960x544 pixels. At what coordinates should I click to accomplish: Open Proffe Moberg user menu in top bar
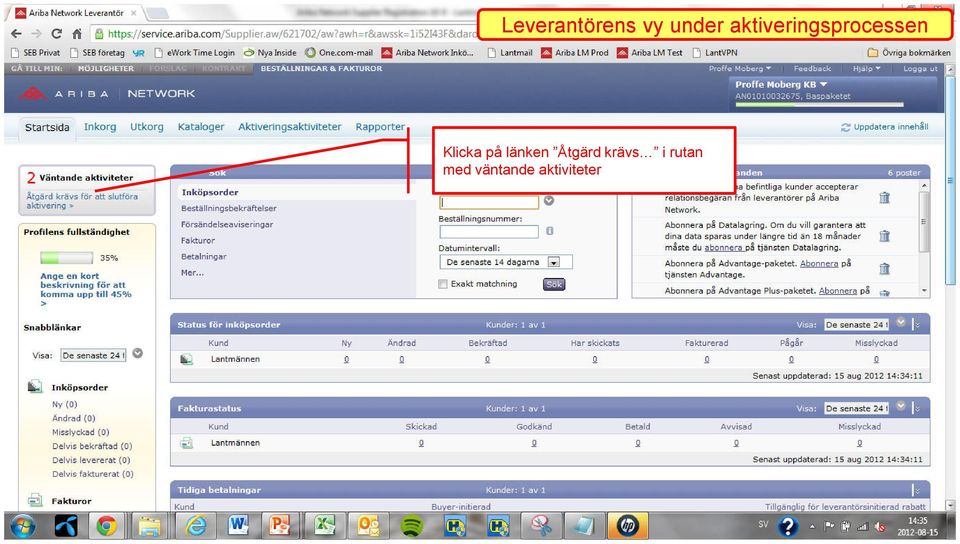tap(740, 69)
